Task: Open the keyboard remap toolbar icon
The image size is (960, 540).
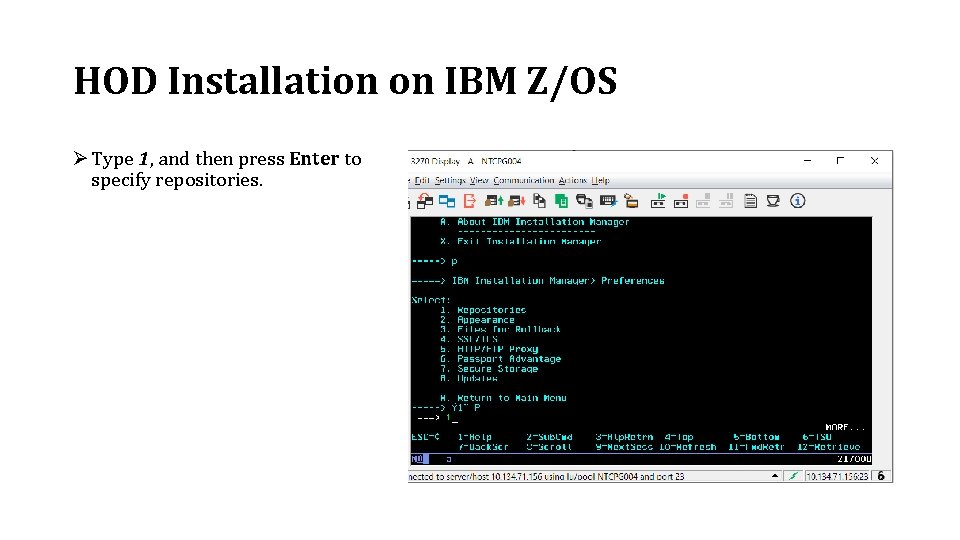Action: click(x=608, y=201)
